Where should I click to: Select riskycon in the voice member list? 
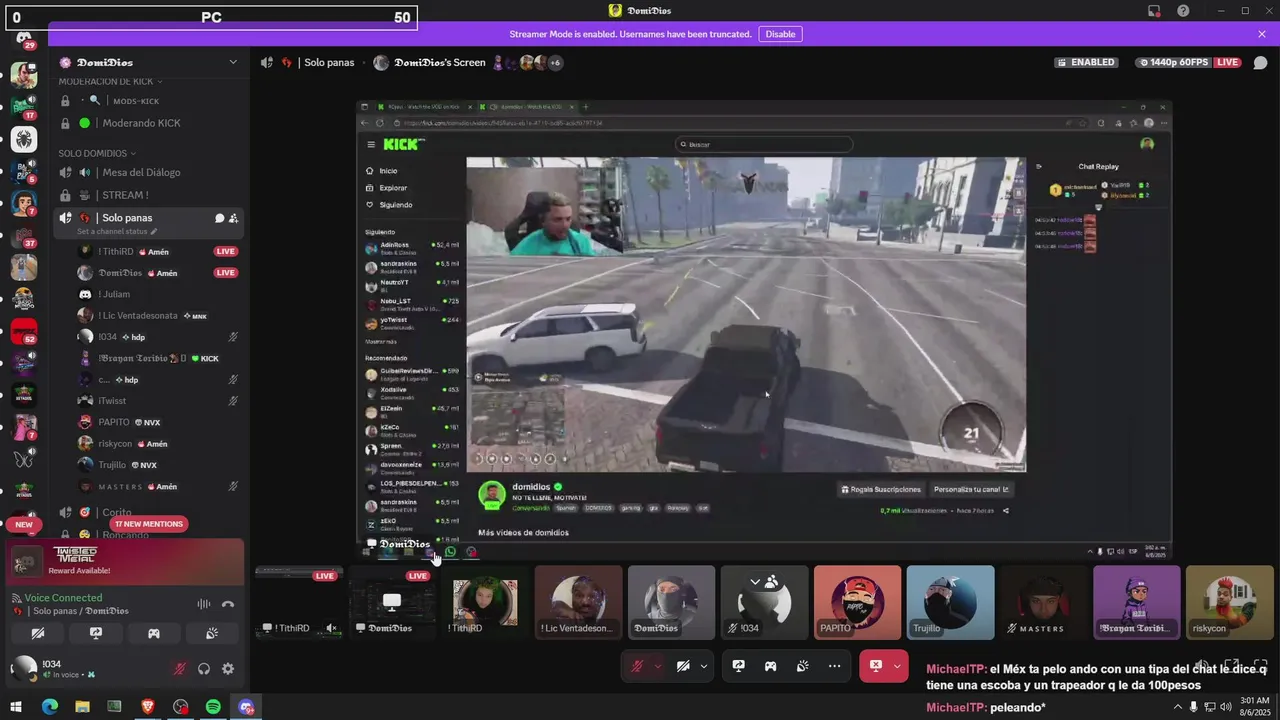(158, 444)
